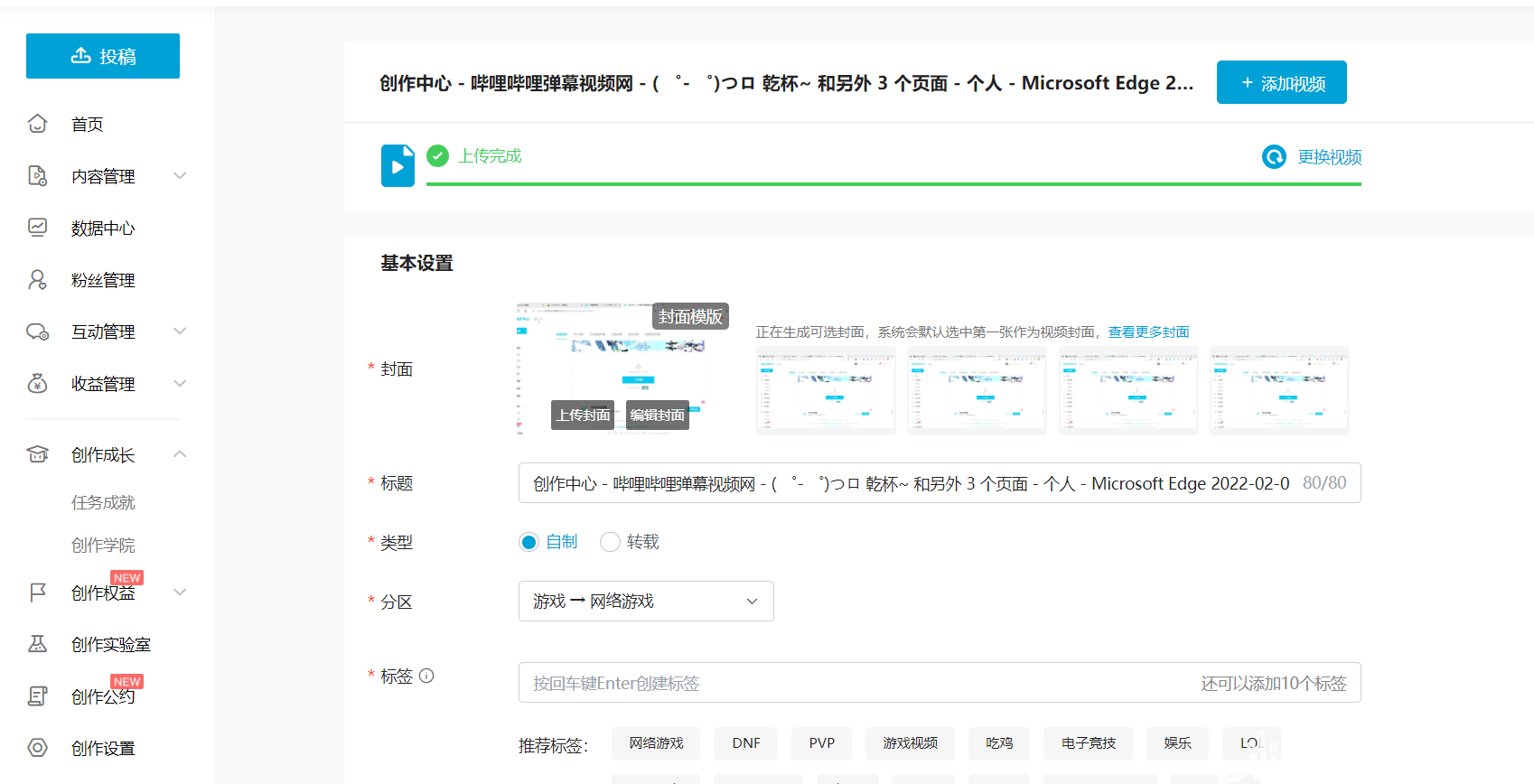Click the green upload-complete checkmark icon
The width and height of the screenshot is (1534, 784).
[437, 156]
